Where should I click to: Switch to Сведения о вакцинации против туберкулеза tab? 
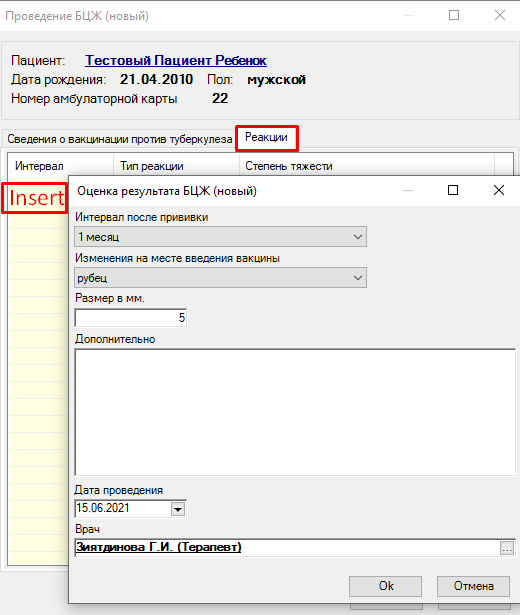[x=120, y=139]
